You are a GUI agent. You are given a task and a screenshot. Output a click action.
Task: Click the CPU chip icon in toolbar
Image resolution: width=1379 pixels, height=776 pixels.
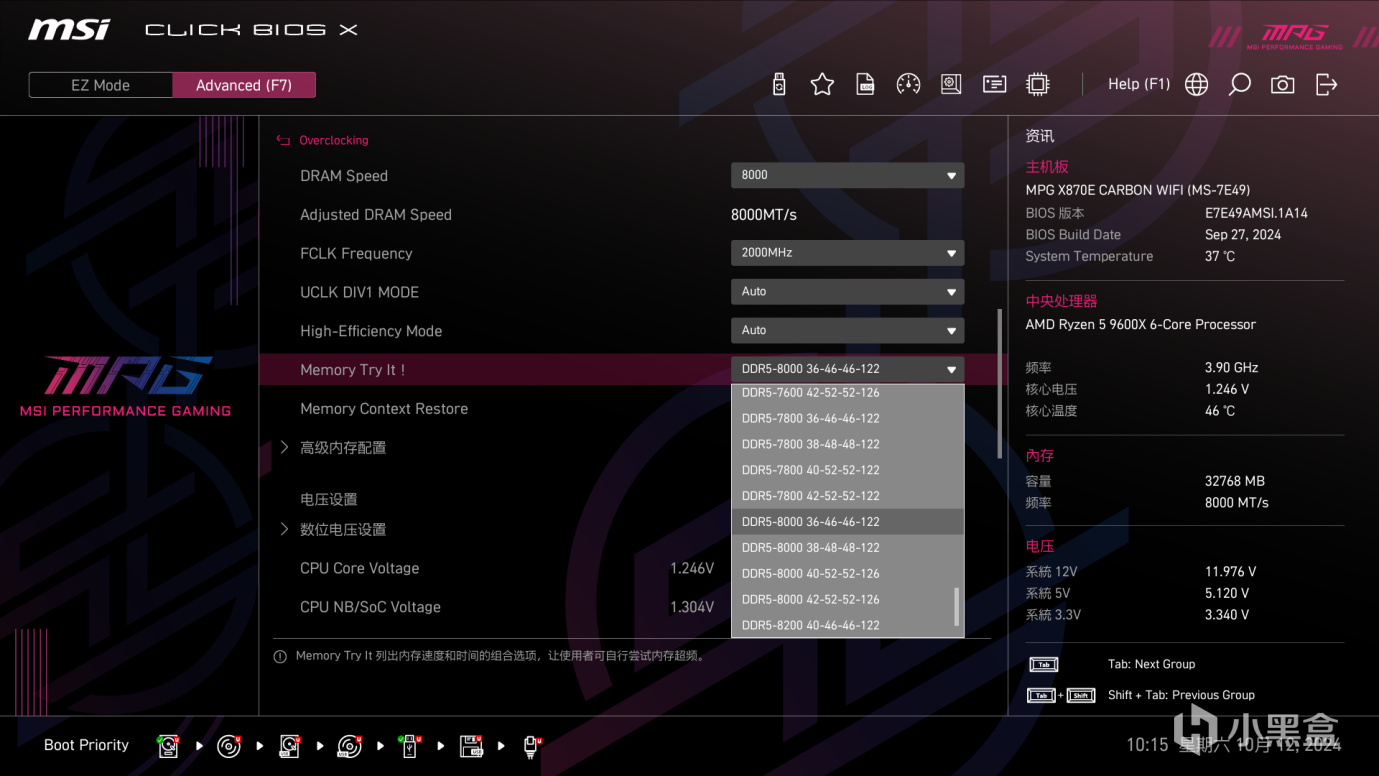(1038, 85)
